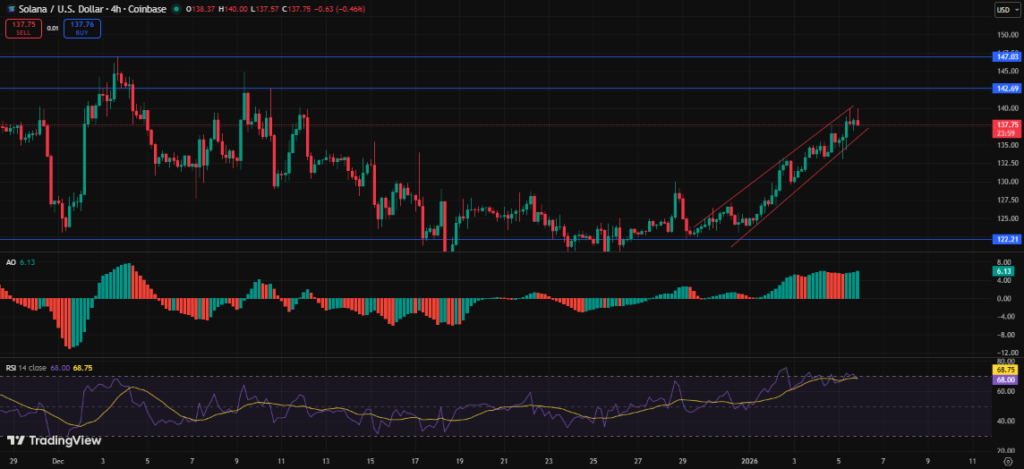This screenshot has height=469, width=1024.
Task: Click the red 137.75 current price label
Action: click(x=1006, y=124)
